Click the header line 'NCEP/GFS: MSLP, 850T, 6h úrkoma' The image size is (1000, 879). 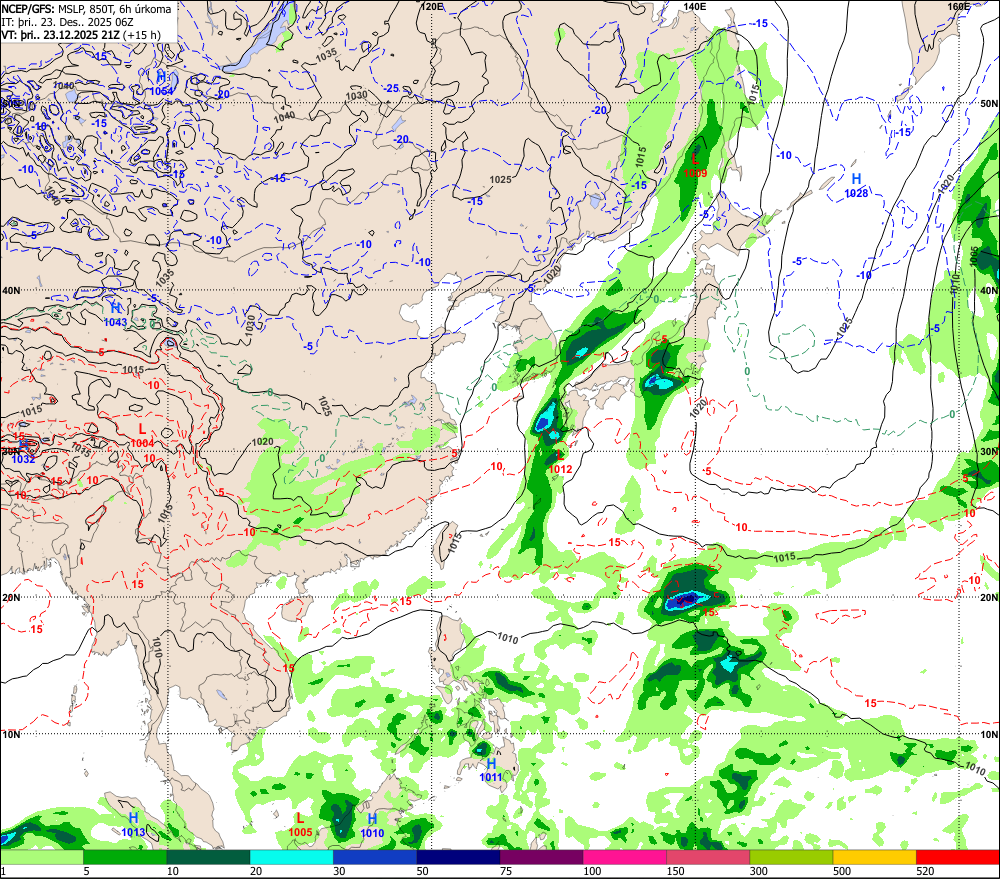(86, 9)
